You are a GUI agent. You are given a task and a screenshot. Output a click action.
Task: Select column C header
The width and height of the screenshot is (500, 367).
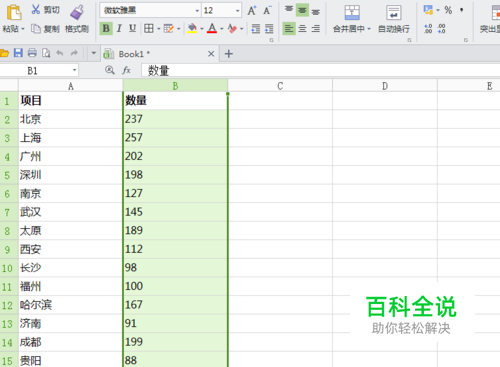pos(280,86)
